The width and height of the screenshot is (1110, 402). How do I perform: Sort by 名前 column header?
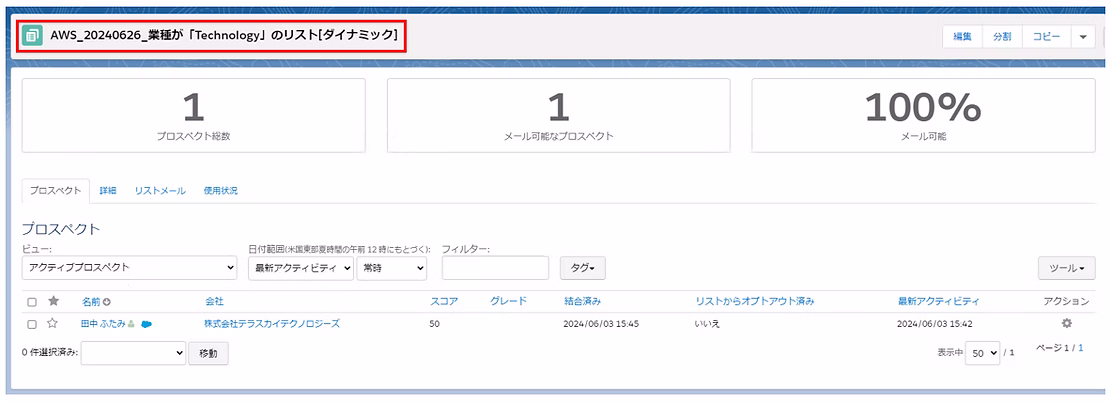pos(91,302)
